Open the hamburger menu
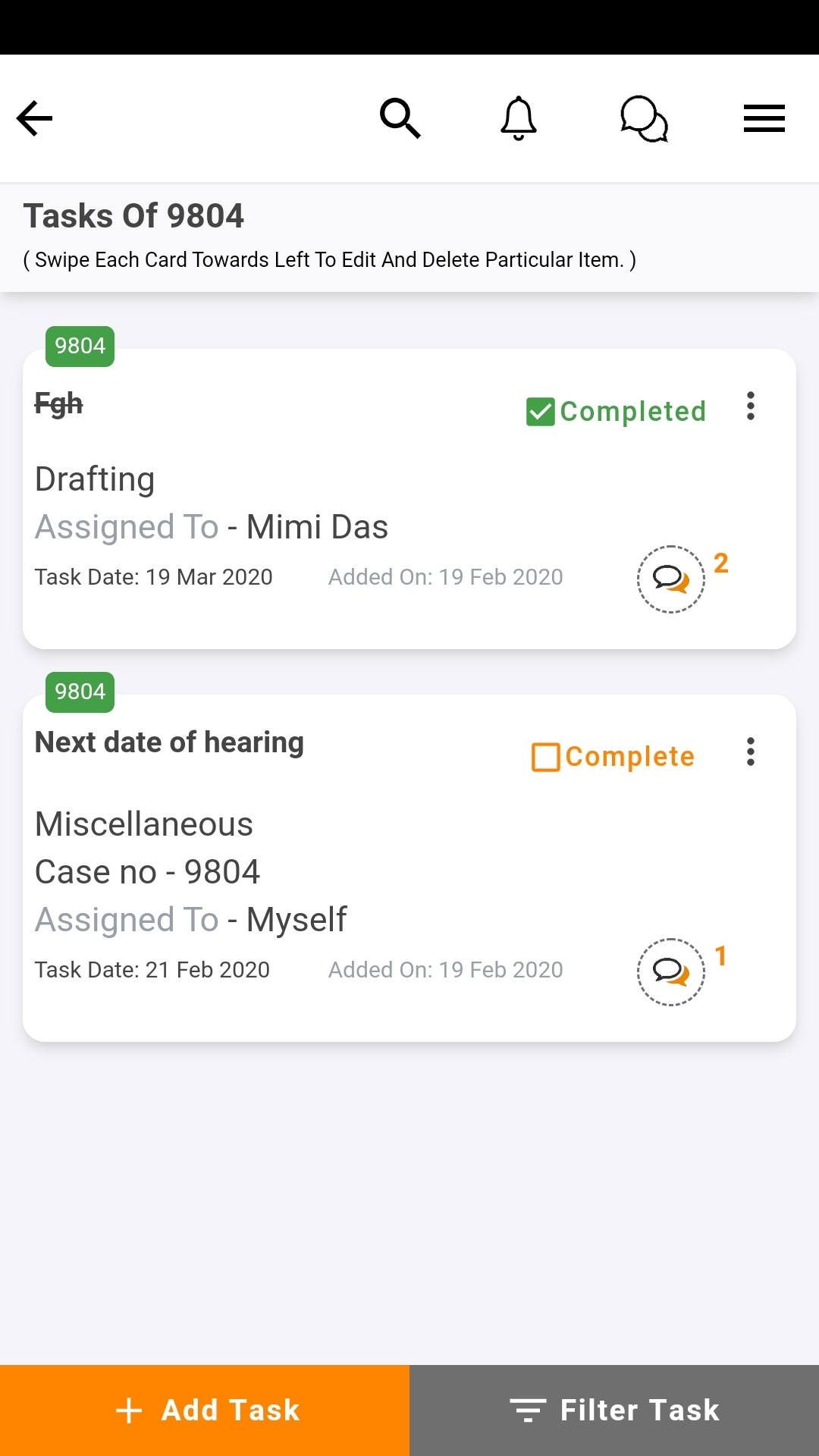The height and width of the screenshot is (1456, 819). pyautogui.click(x=764, y=118)
